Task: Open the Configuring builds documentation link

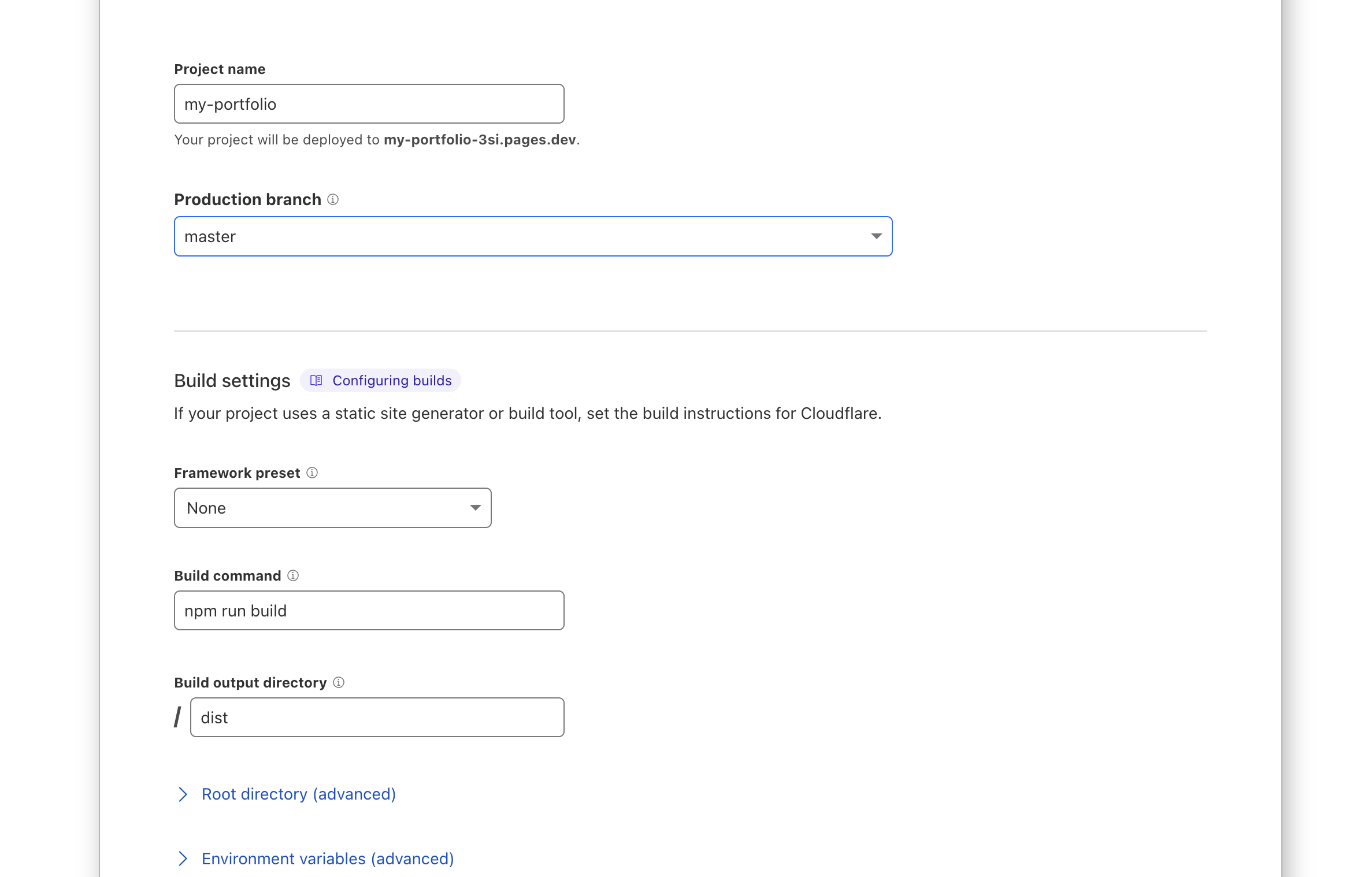Action: tap(392, 380)
